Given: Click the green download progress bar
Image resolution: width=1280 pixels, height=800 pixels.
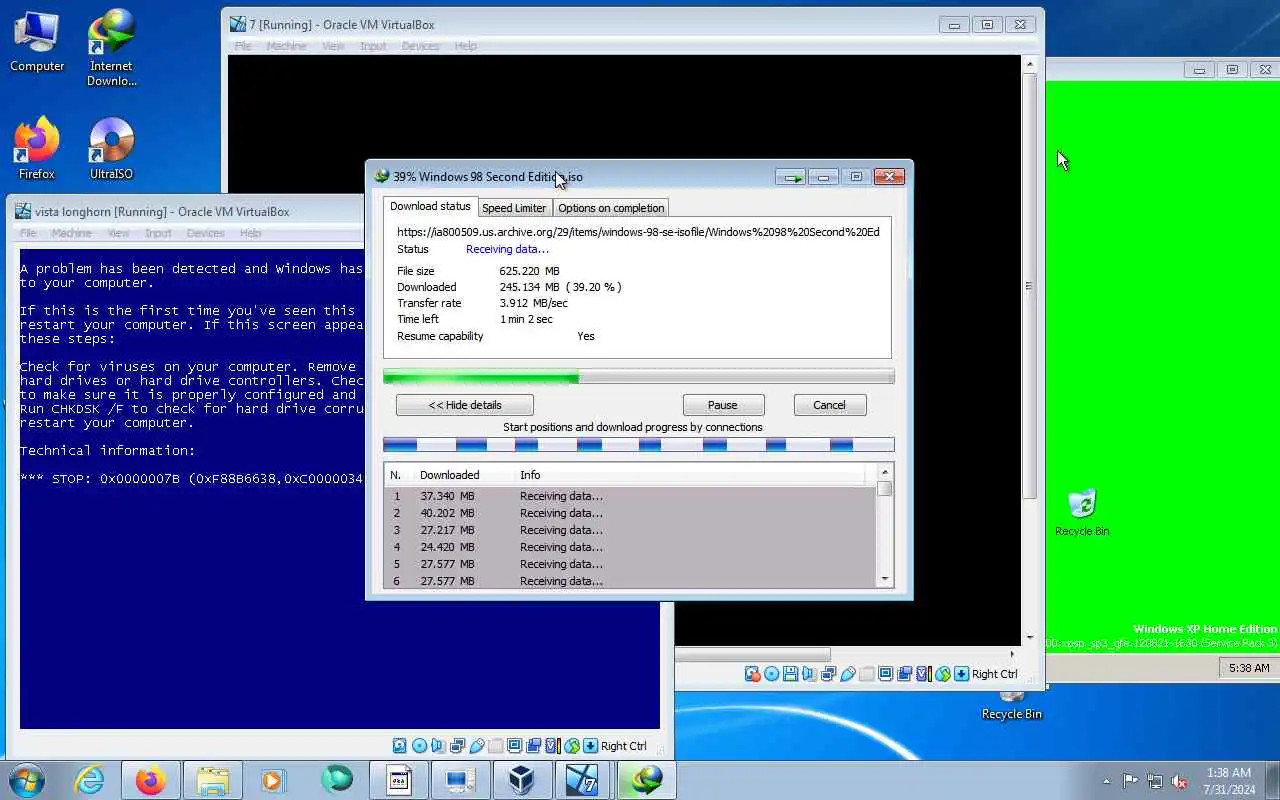Looking at the screenshot, I should pyautogui.click(x=639, y=377).
